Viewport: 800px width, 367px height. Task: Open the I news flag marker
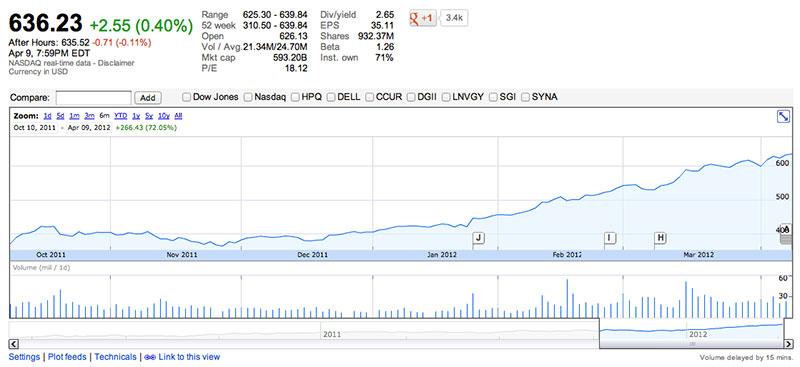610,238
